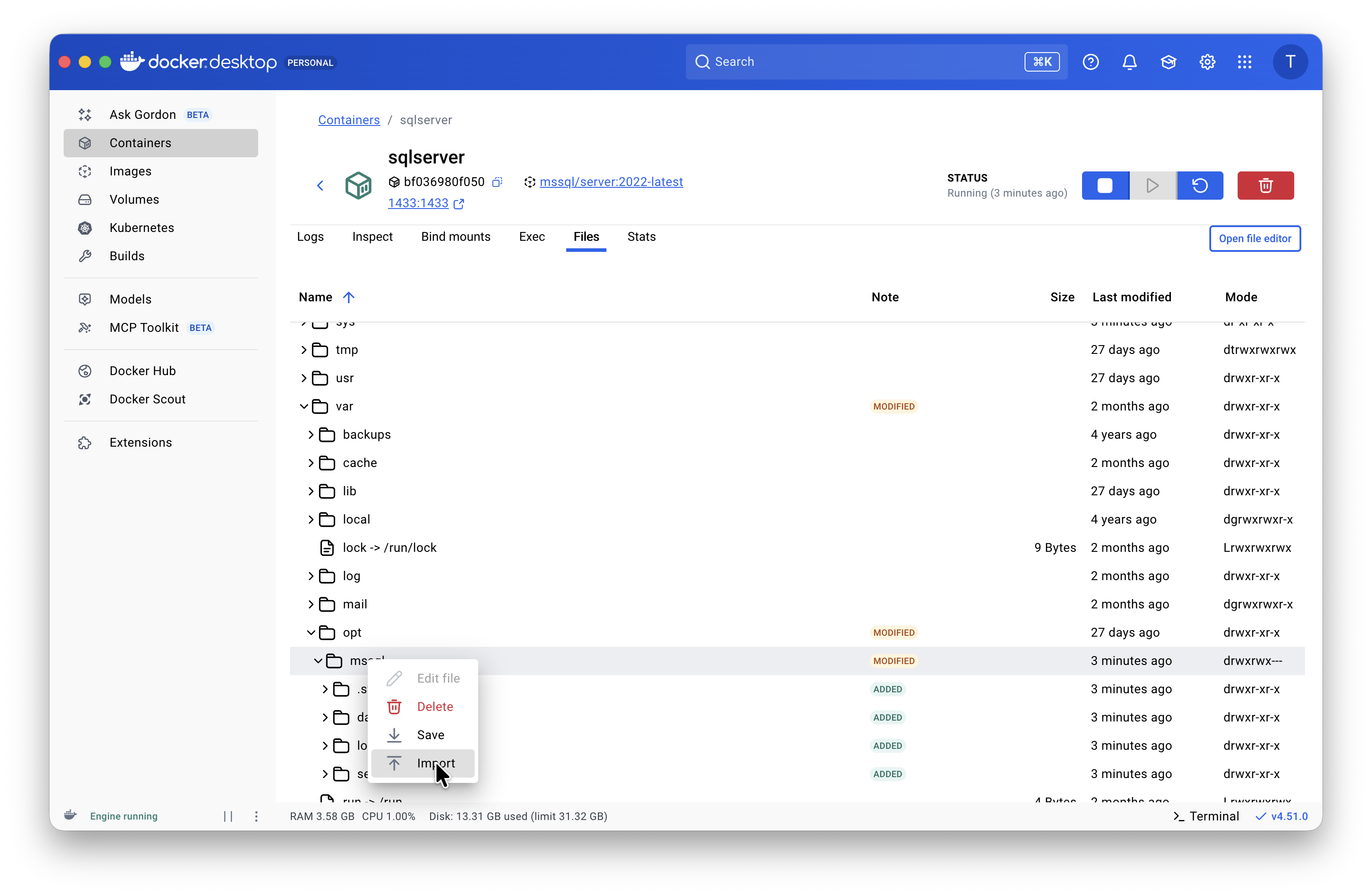
Task: Choose Import from the context menu
Action: pyautogui.click(x=423, y=763)
